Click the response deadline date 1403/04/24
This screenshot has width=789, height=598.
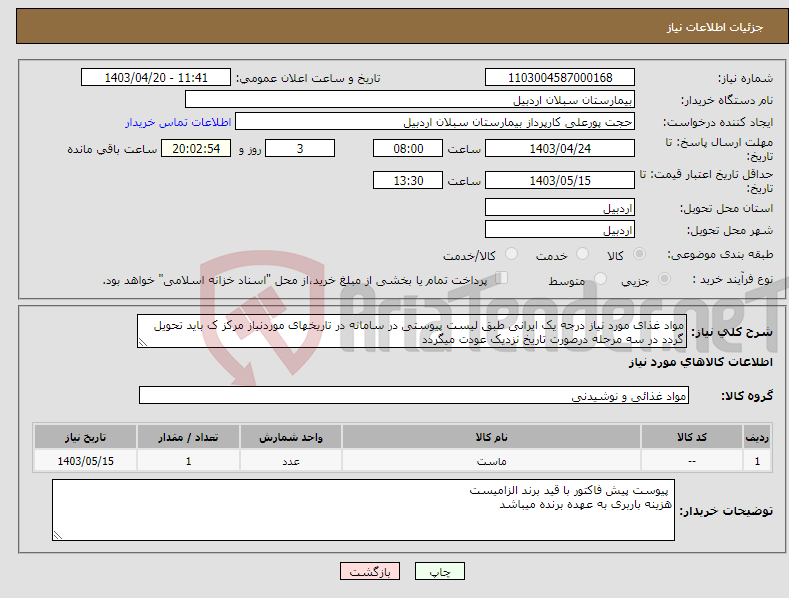click(560, 148)
